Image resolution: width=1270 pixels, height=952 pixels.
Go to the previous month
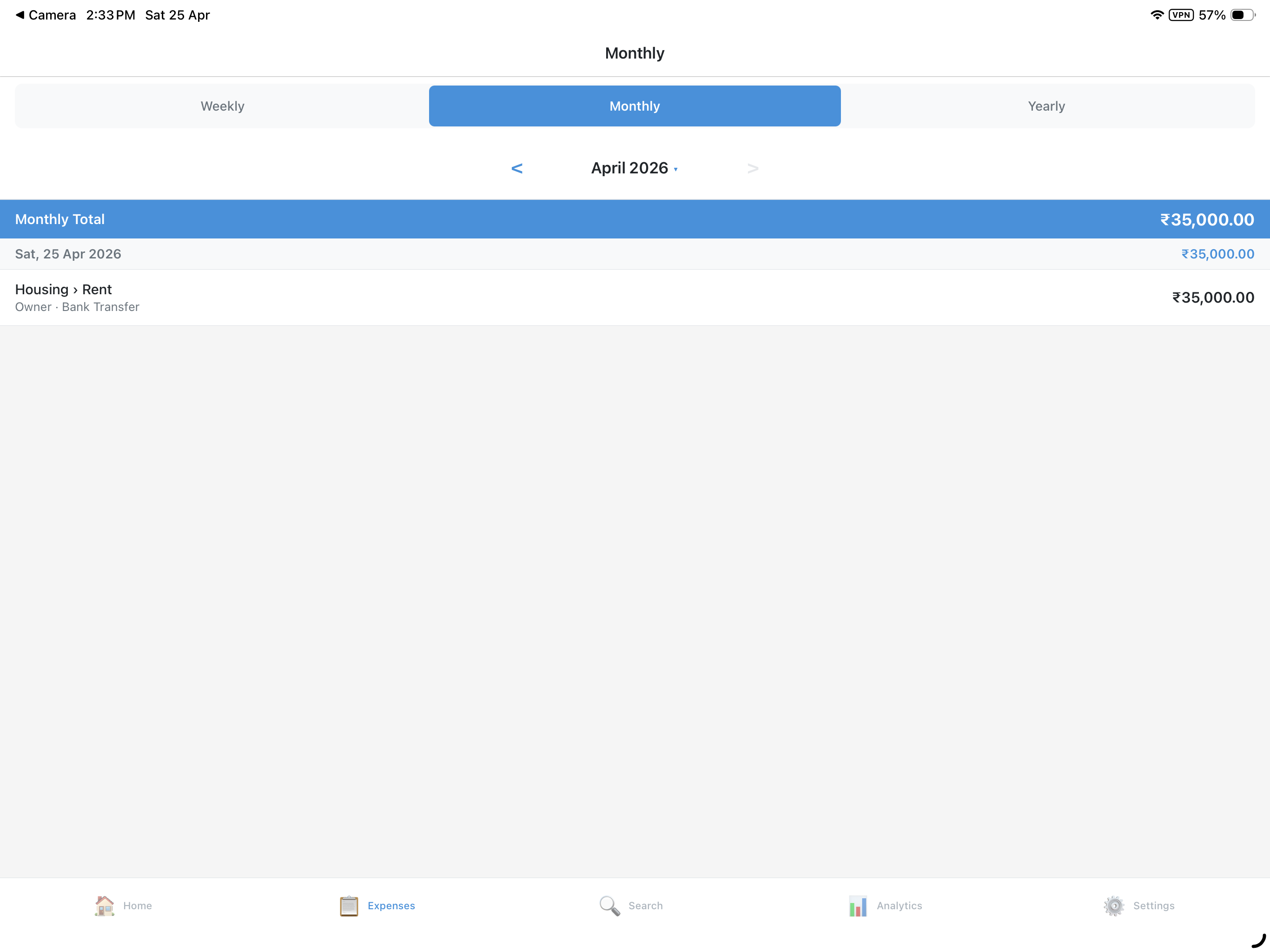(x=517, y=168)
